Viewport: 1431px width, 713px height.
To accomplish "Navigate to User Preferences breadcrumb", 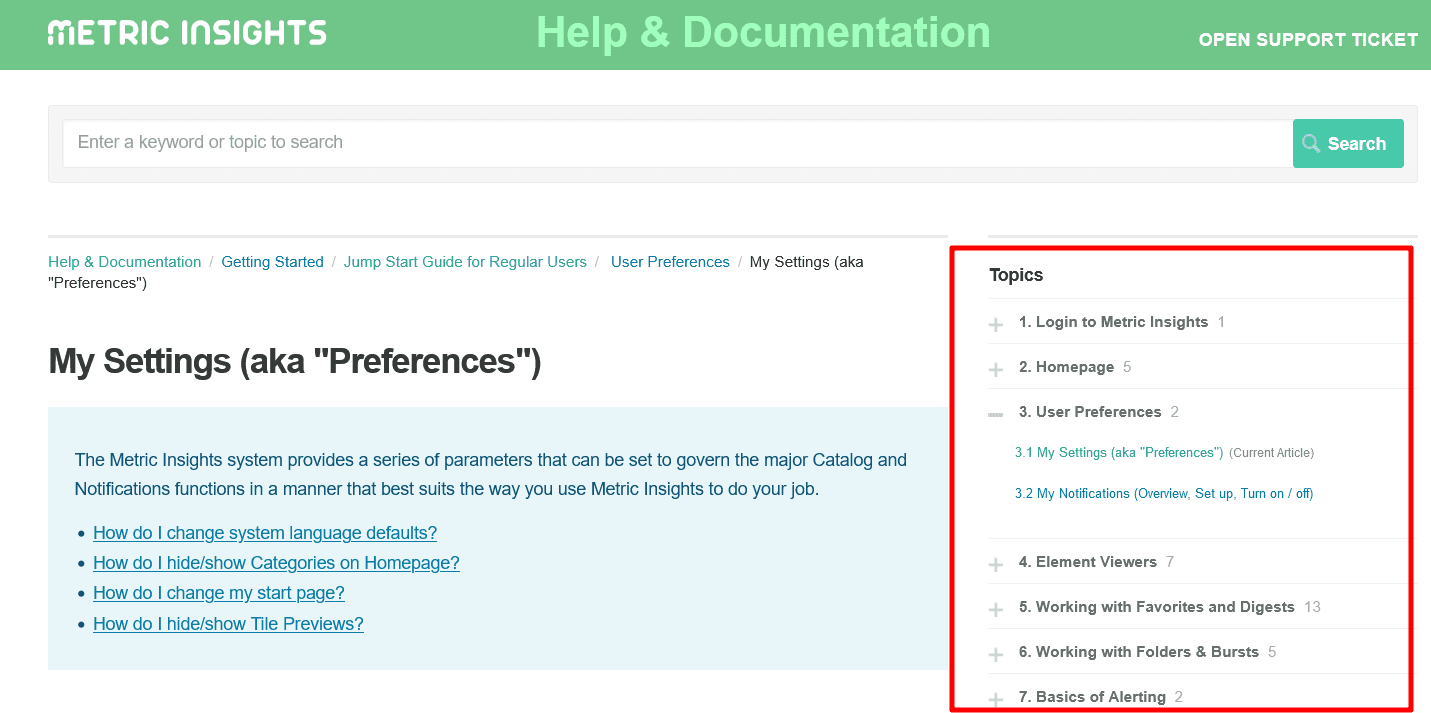I will [670, 262].
